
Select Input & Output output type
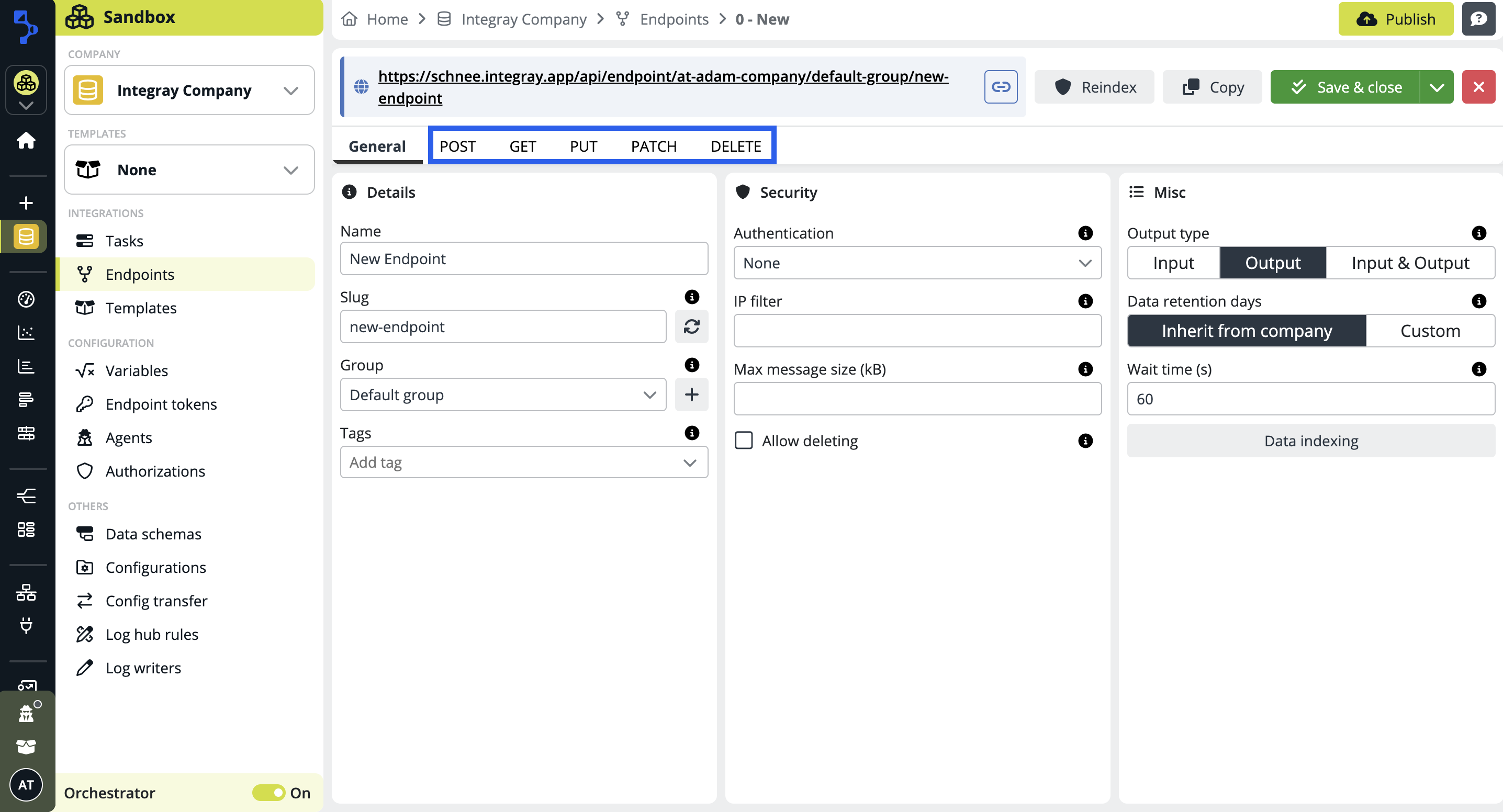point(1410,263)
